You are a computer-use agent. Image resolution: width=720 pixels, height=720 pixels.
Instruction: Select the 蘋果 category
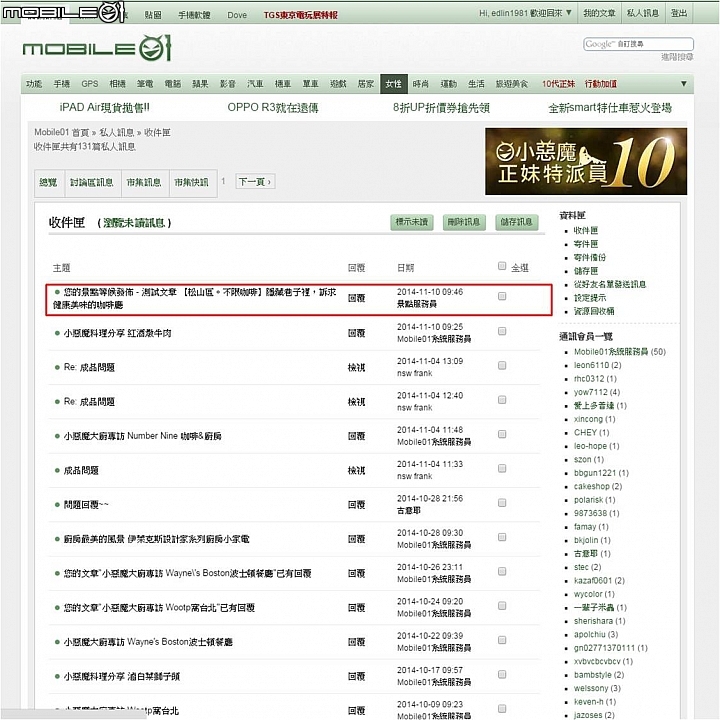point(200,84)
